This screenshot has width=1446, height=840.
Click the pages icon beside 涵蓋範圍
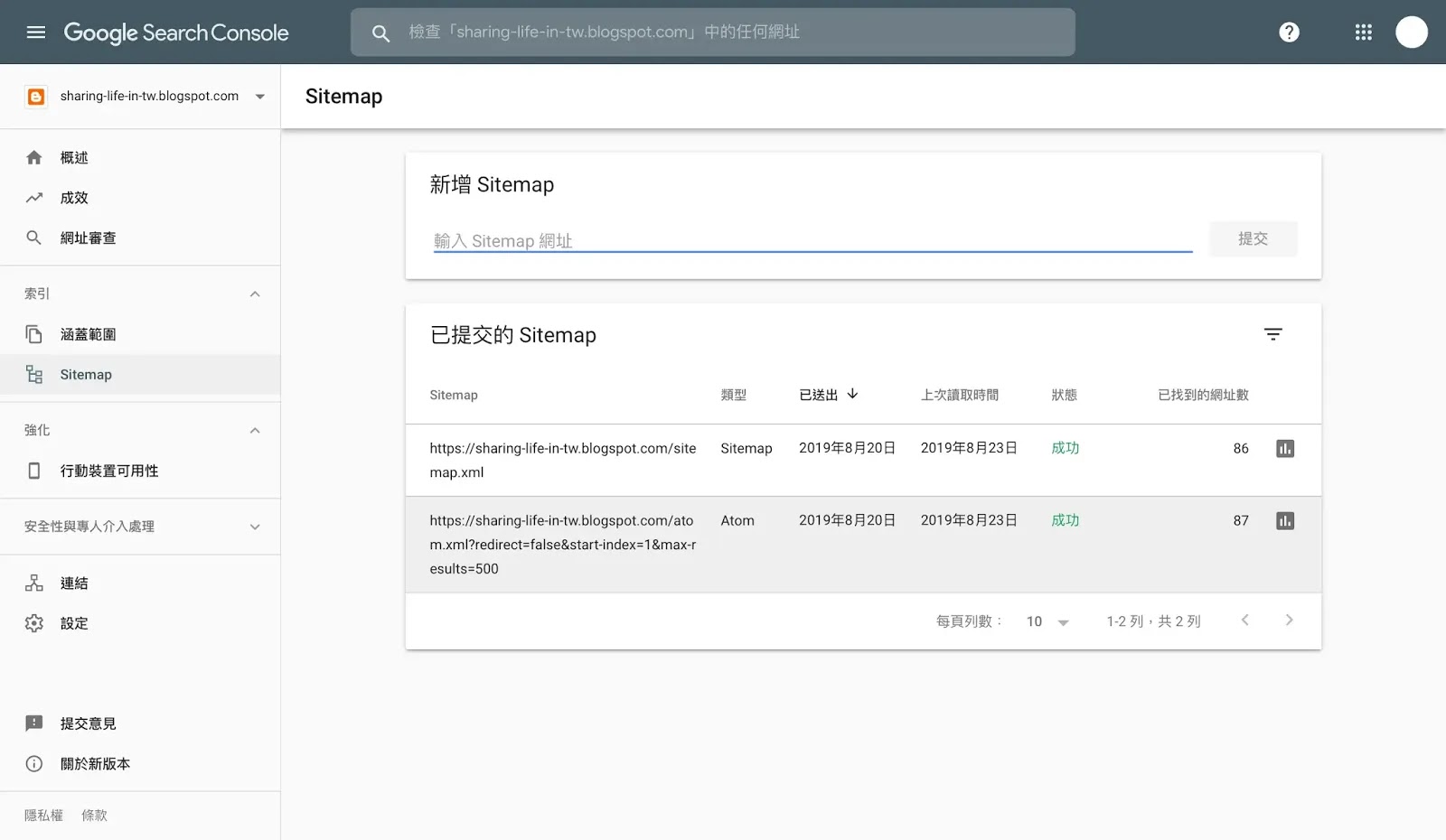coord(34,334)
